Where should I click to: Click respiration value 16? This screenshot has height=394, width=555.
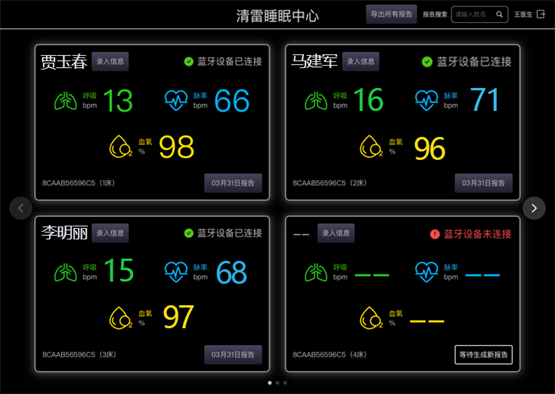pyautogui.click(x=368, y=100)
